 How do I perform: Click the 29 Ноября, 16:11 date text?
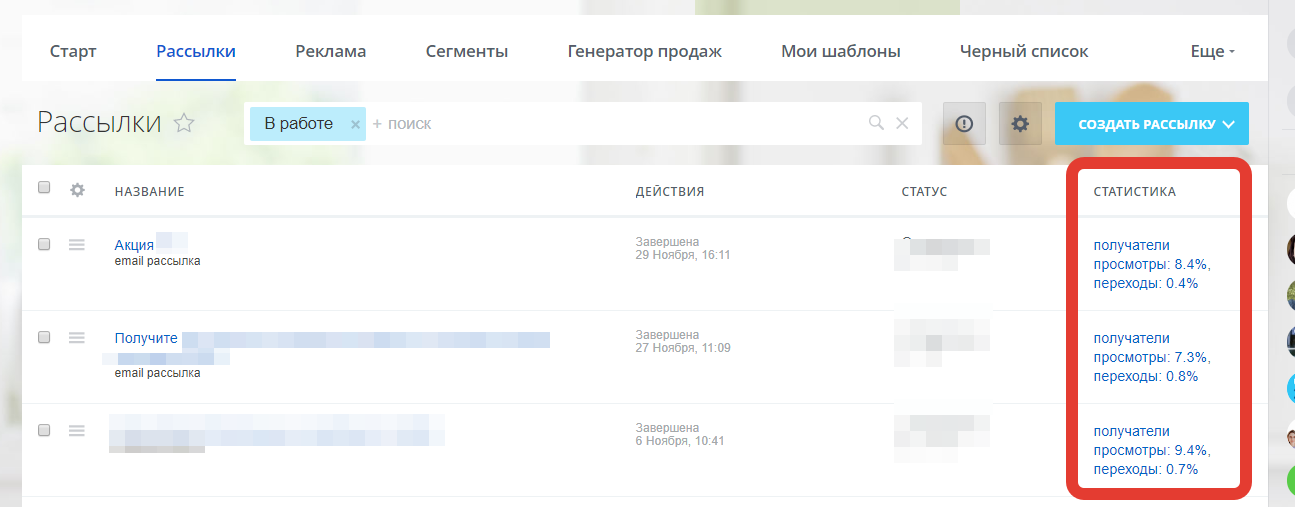point(683,255)
